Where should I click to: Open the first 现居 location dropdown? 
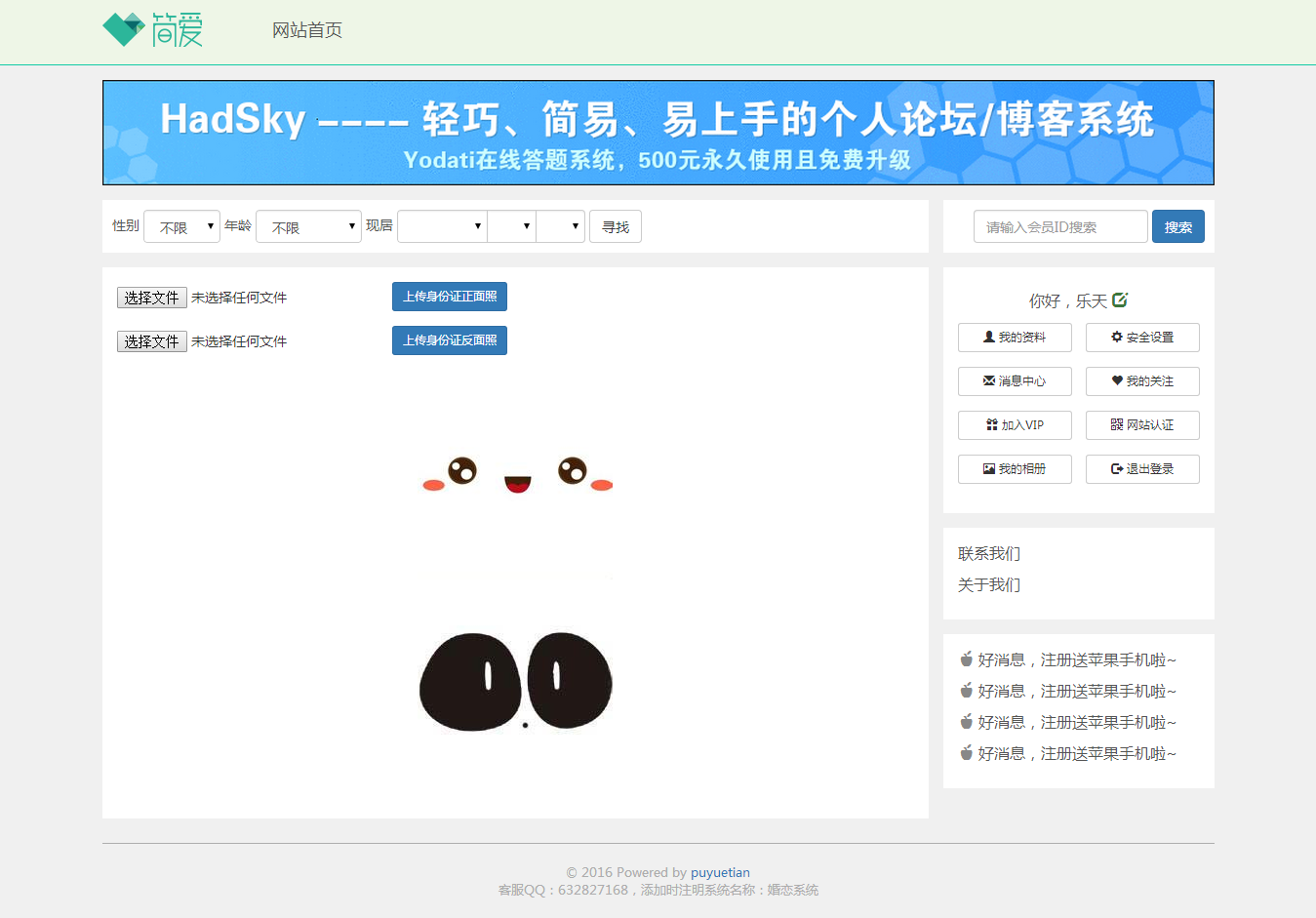(442, 226)
